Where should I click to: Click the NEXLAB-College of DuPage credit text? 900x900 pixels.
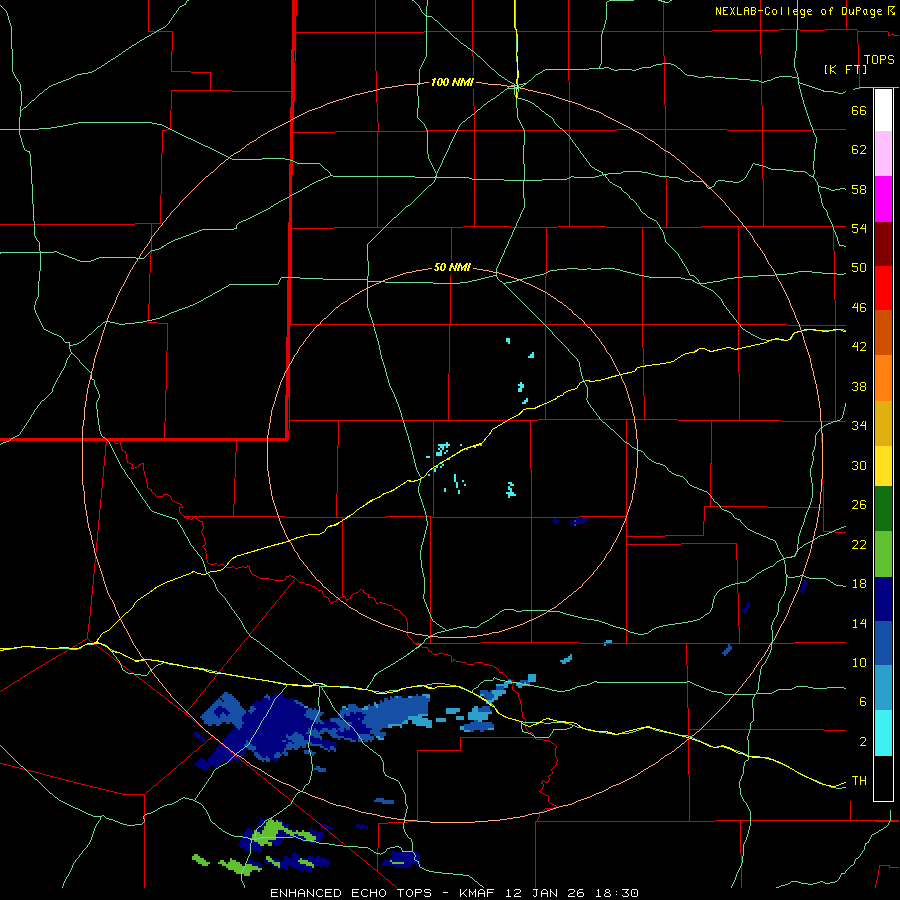(800, 11)
